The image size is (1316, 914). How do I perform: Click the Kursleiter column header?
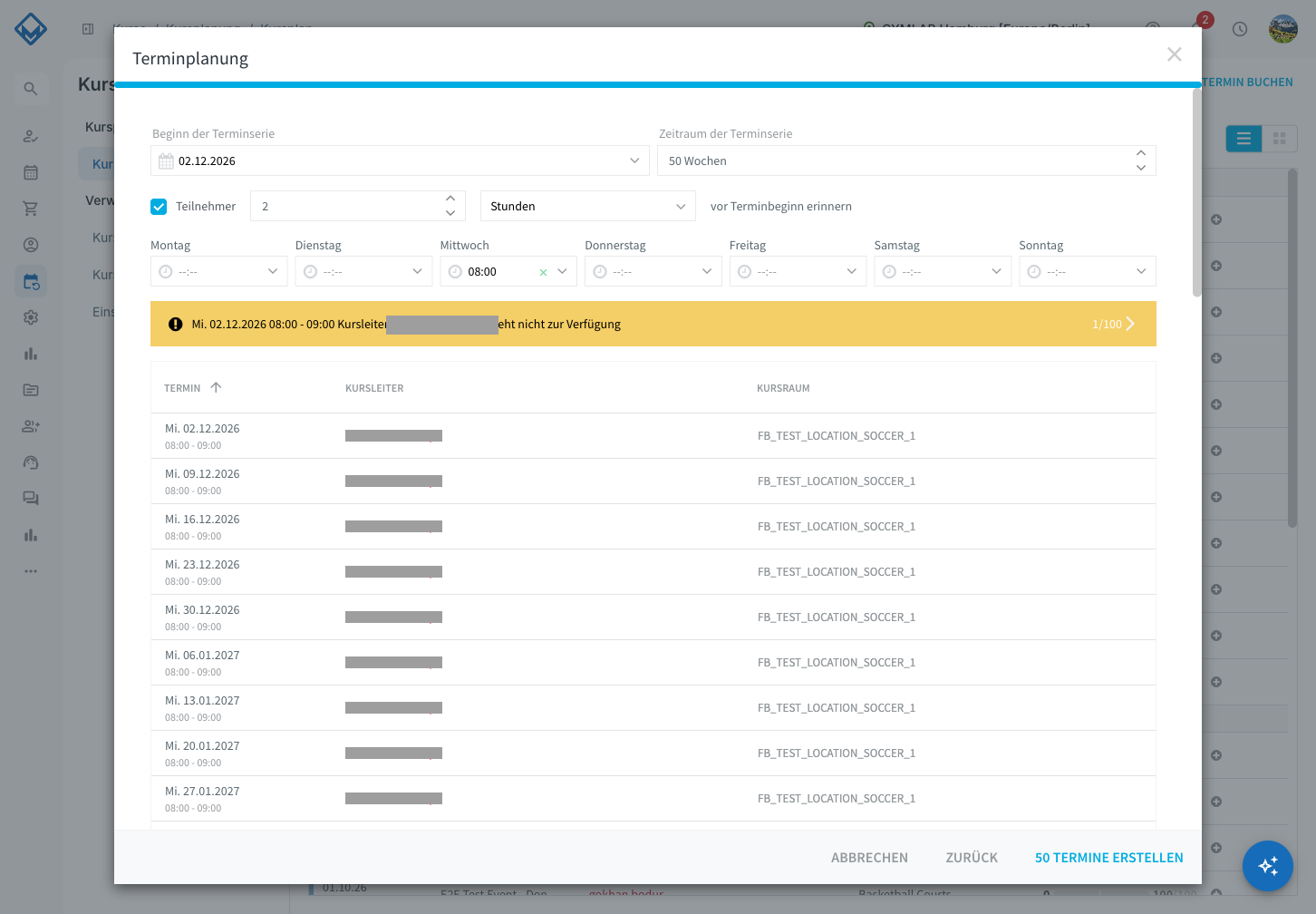(374, 388)
